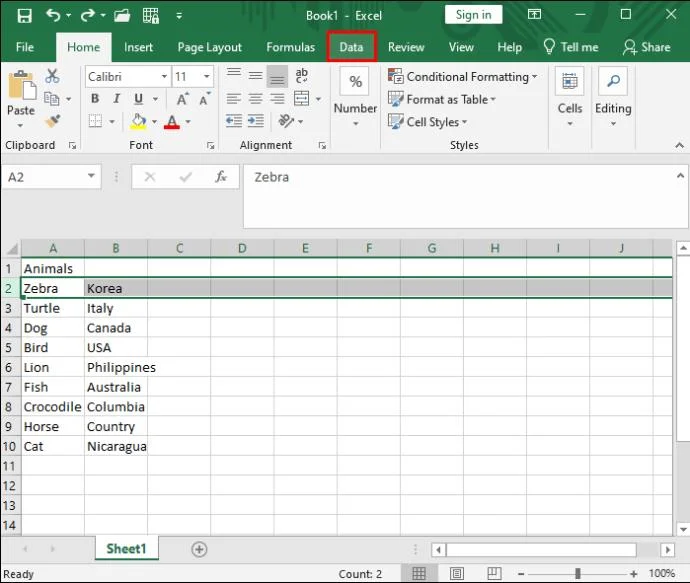Switch to Page Layout view icon
Viewport: 690px width, 583px height.
(x=456, y=573)
